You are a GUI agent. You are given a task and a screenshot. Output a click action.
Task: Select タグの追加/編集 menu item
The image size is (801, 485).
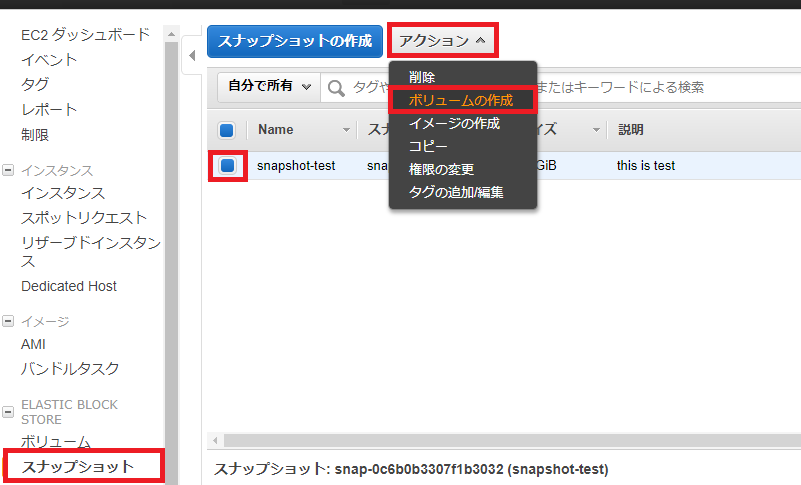pyautogui.click(x=456, y=192)
